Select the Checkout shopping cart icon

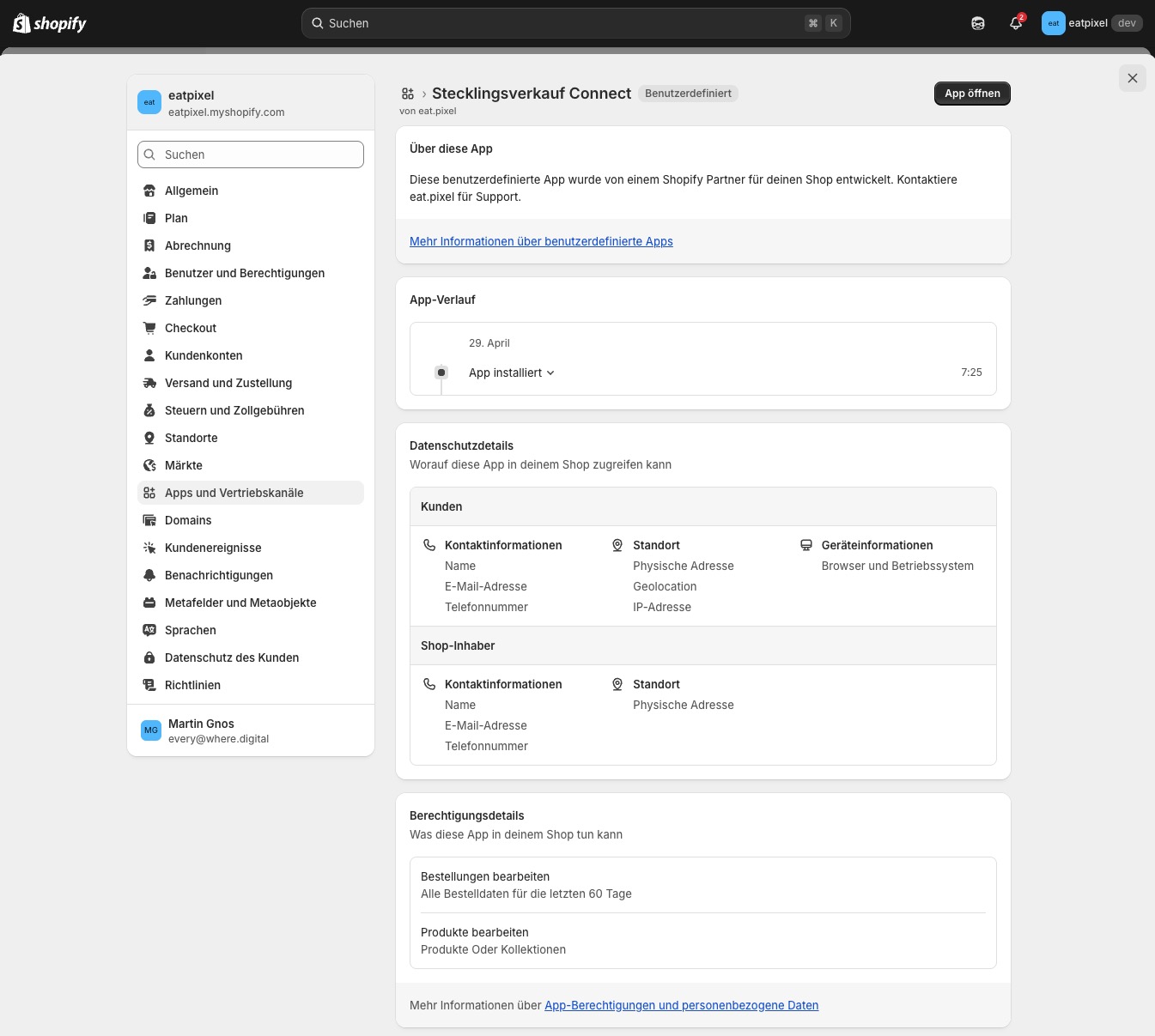(149, 328)
